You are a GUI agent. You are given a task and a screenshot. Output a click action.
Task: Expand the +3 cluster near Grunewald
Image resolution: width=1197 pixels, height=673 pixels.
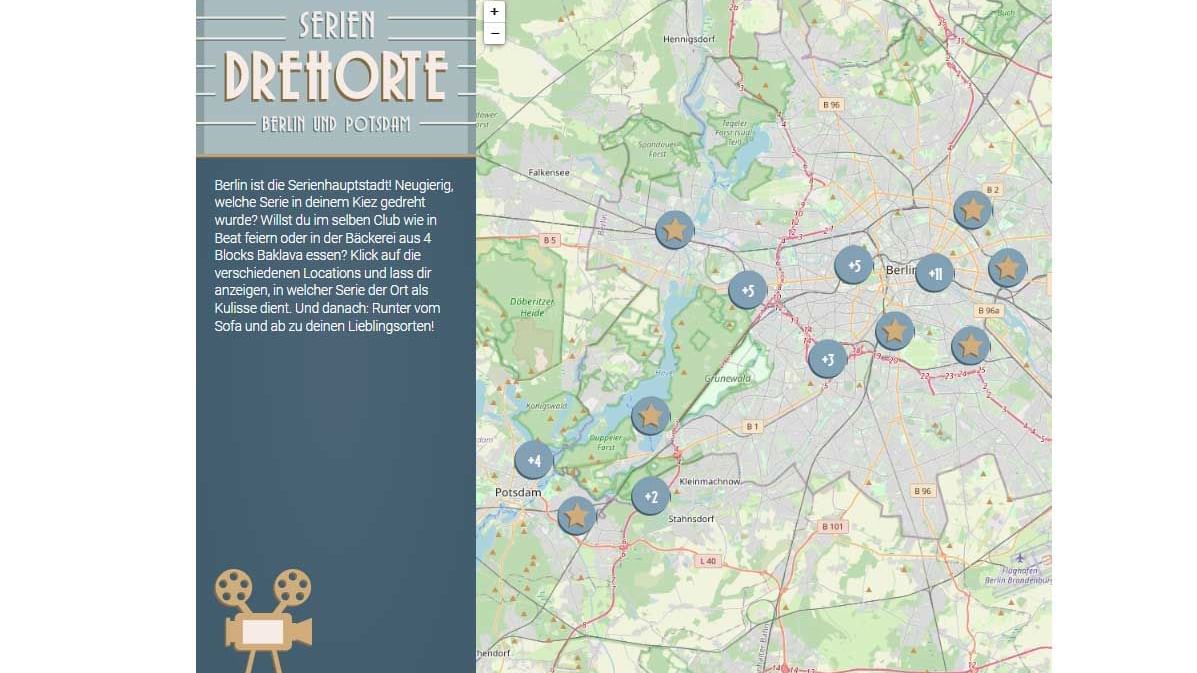827,357
